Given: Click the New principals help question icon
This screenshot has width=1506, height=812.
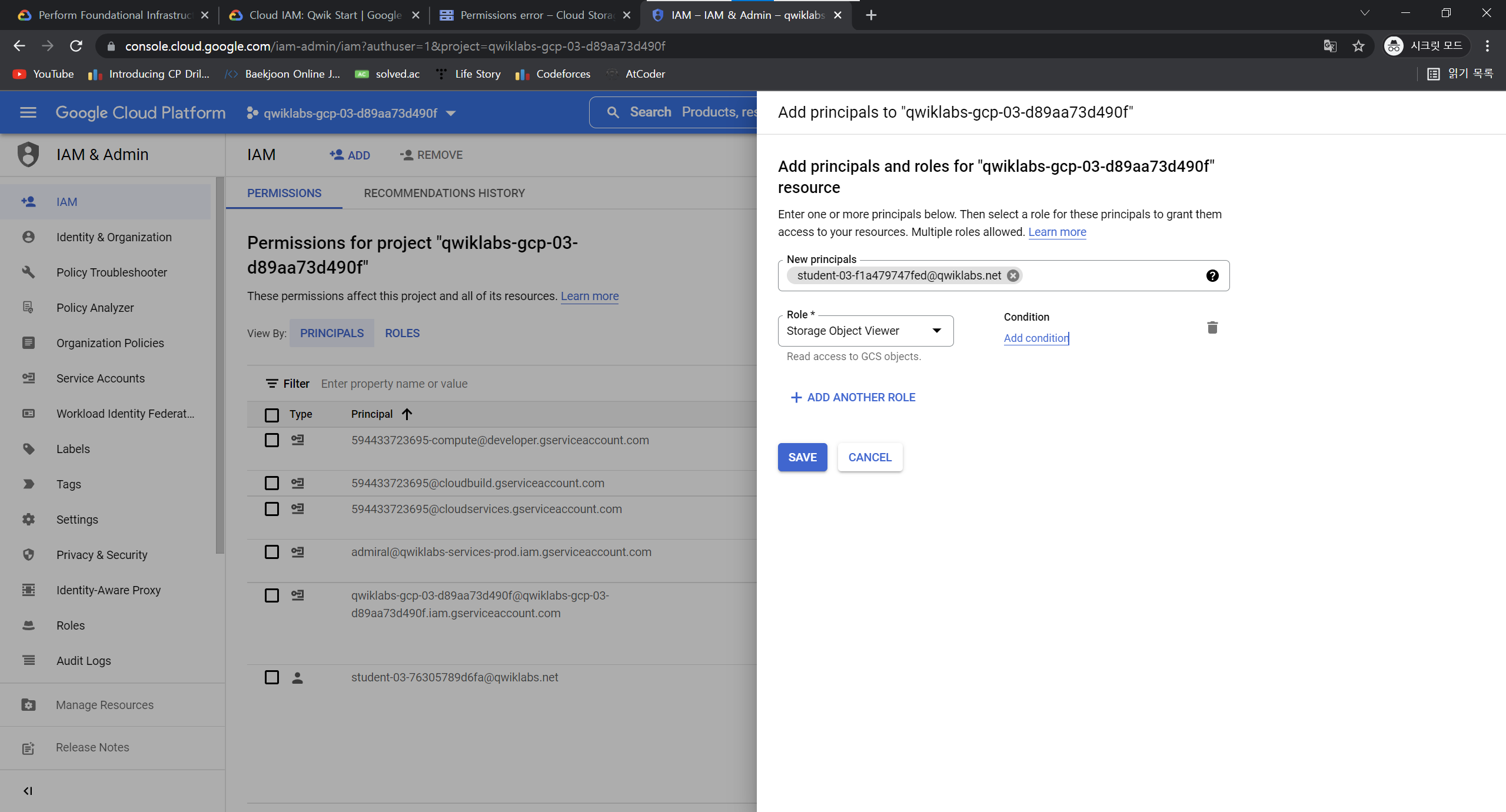Looking at the screenshot, I should coord(1212,276).
